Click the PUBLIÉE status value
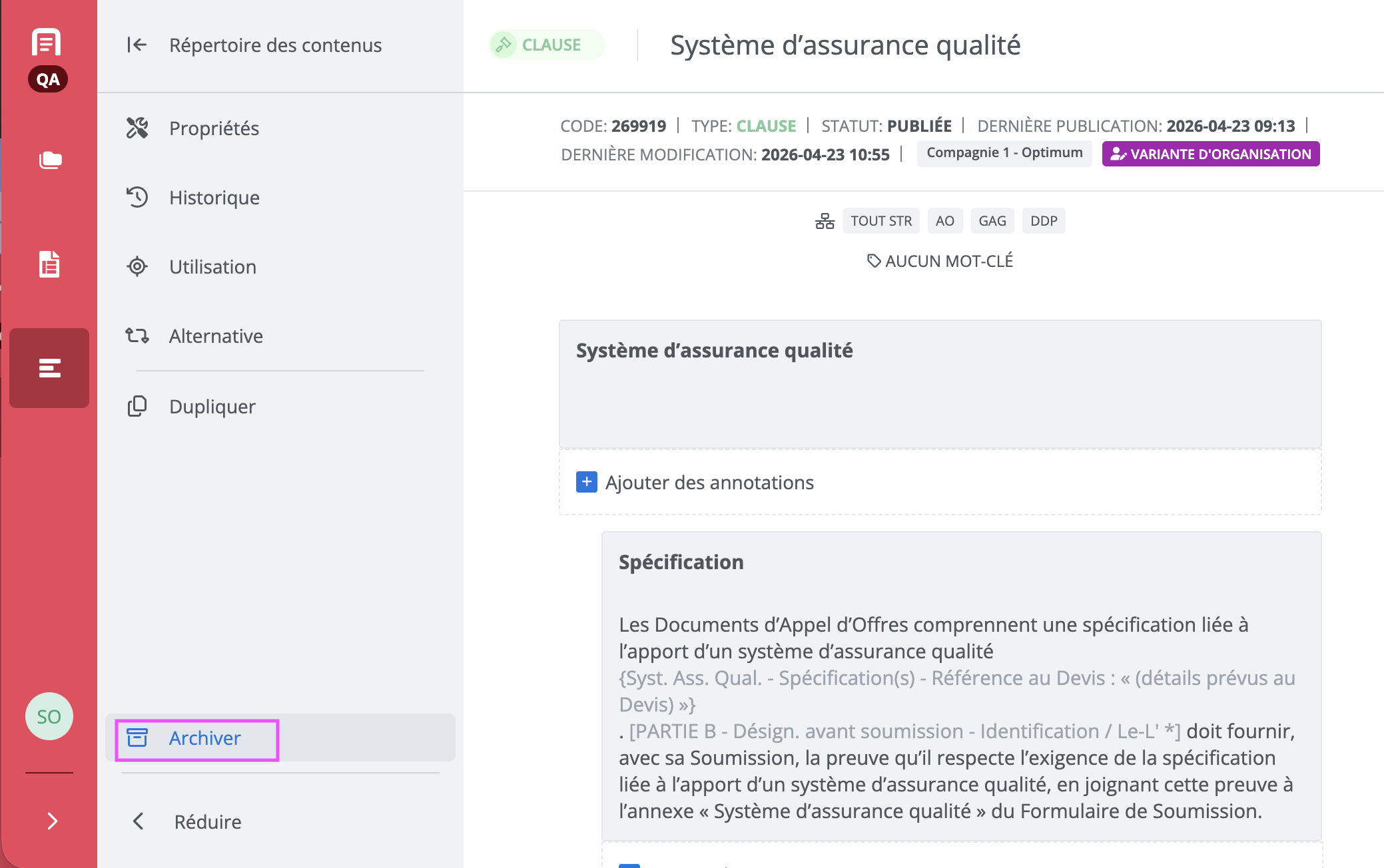The image size is (1384, 868). click(x=919, y=126)
